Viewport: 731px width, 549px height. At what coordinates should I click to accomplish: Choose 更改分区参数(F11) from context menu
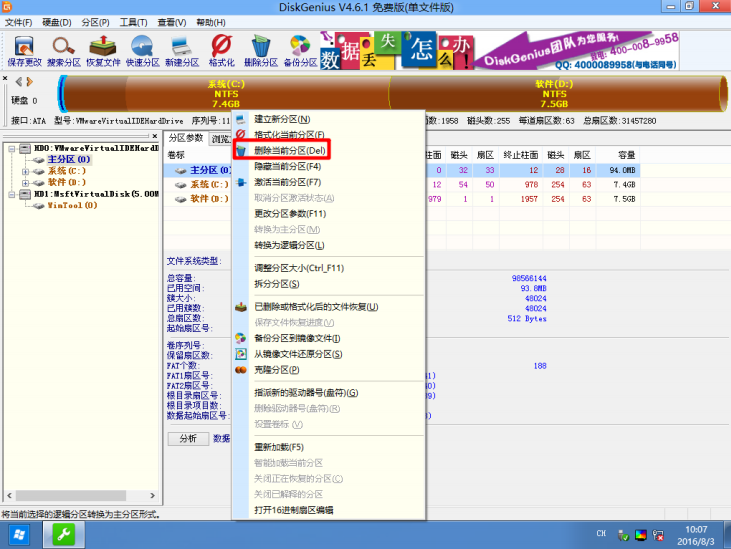tap(329, 213)
